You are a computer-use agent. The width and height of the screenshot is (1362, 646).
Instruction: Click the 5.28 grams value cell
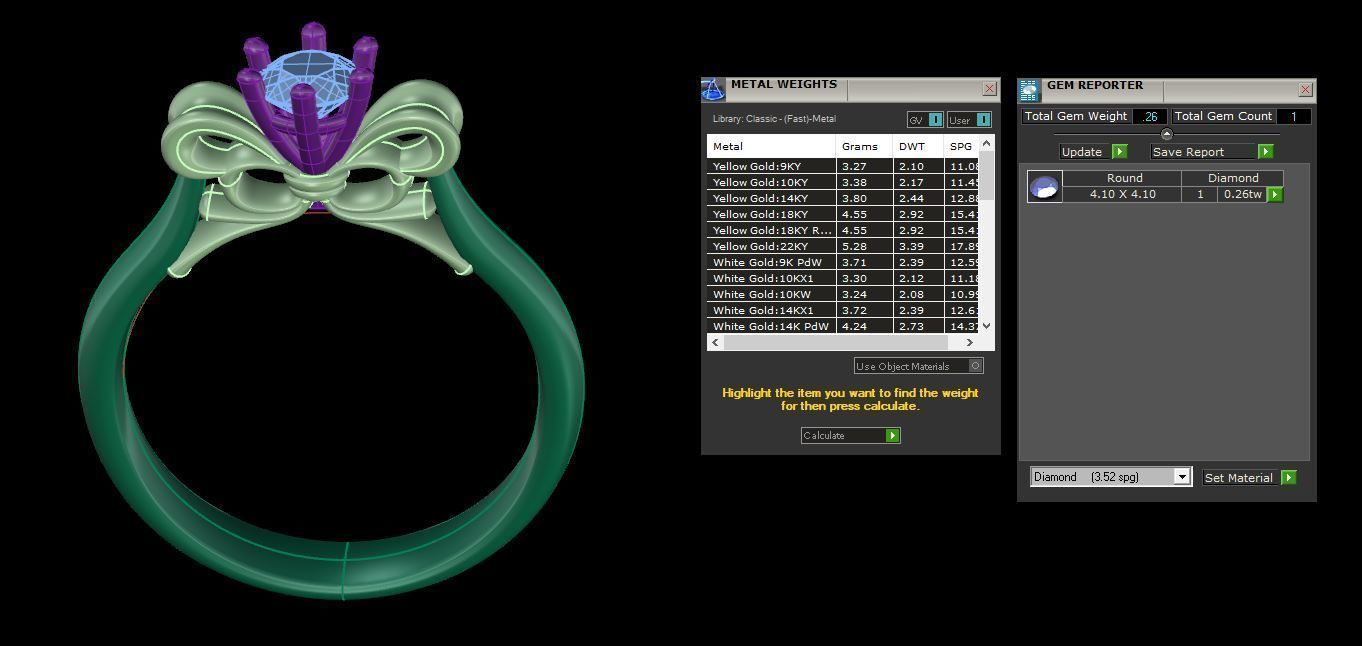click(x=864, y=246)
